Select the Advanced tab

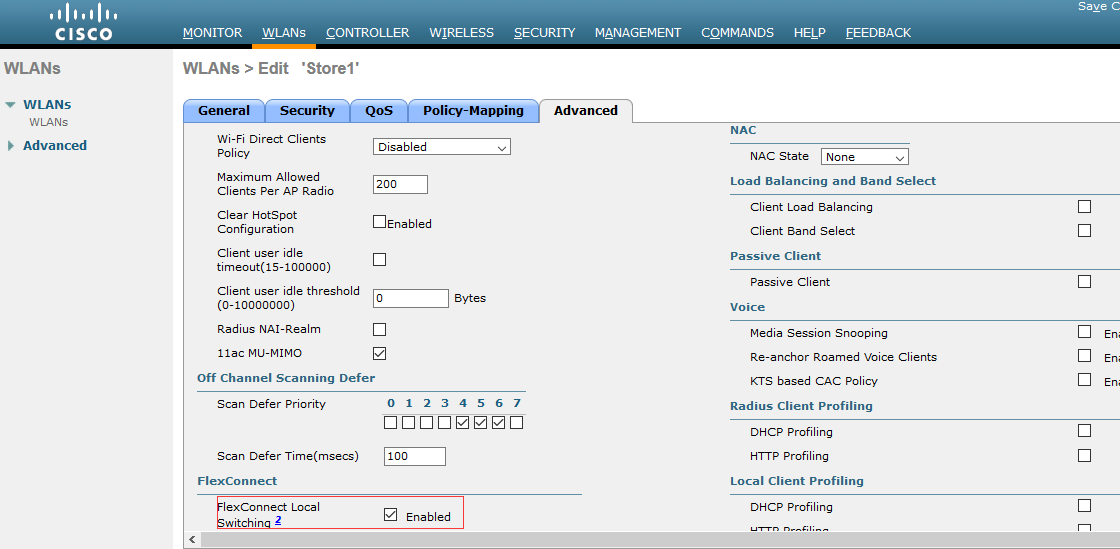point(586,111)
